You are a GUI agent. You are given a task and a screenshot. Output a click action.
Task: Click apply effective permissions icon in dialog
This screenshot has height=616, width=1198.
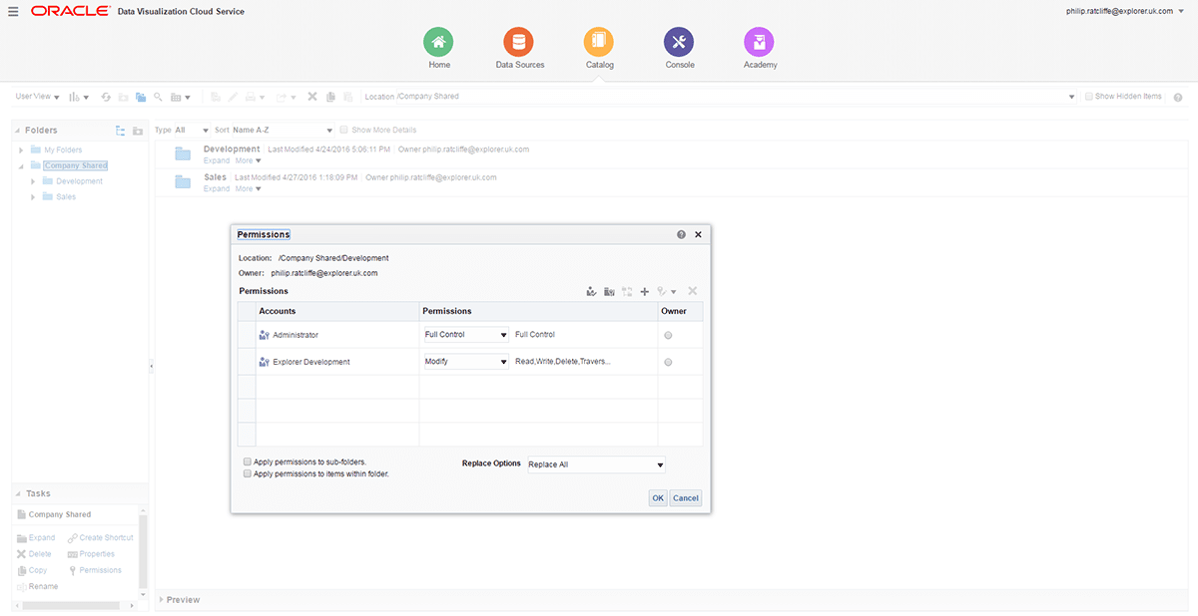[x=591, y=291]
